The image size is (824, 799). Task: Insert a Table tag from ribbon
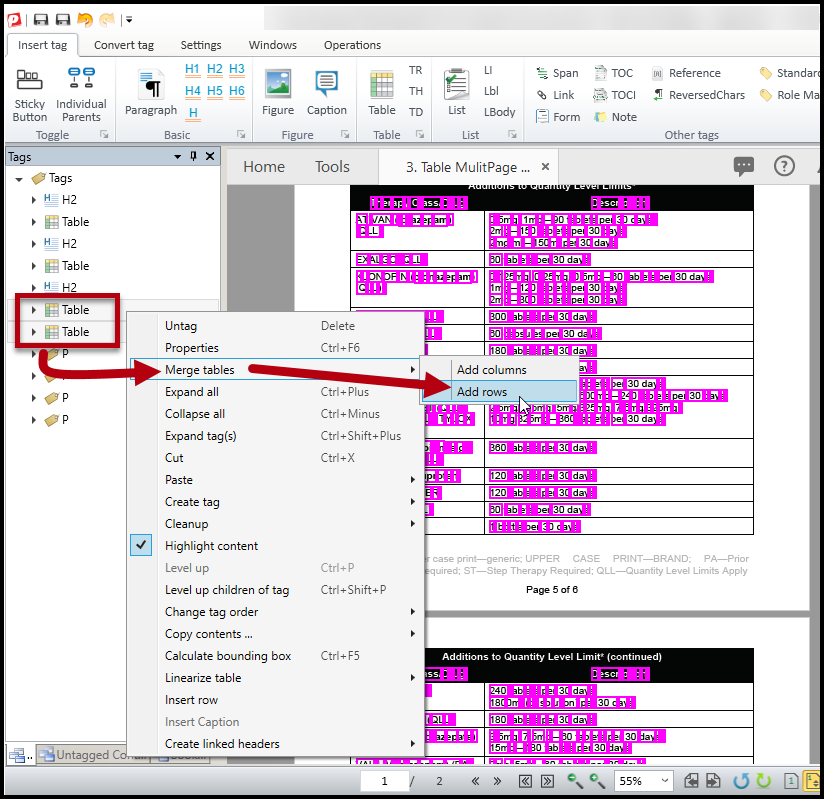point(382,93)
